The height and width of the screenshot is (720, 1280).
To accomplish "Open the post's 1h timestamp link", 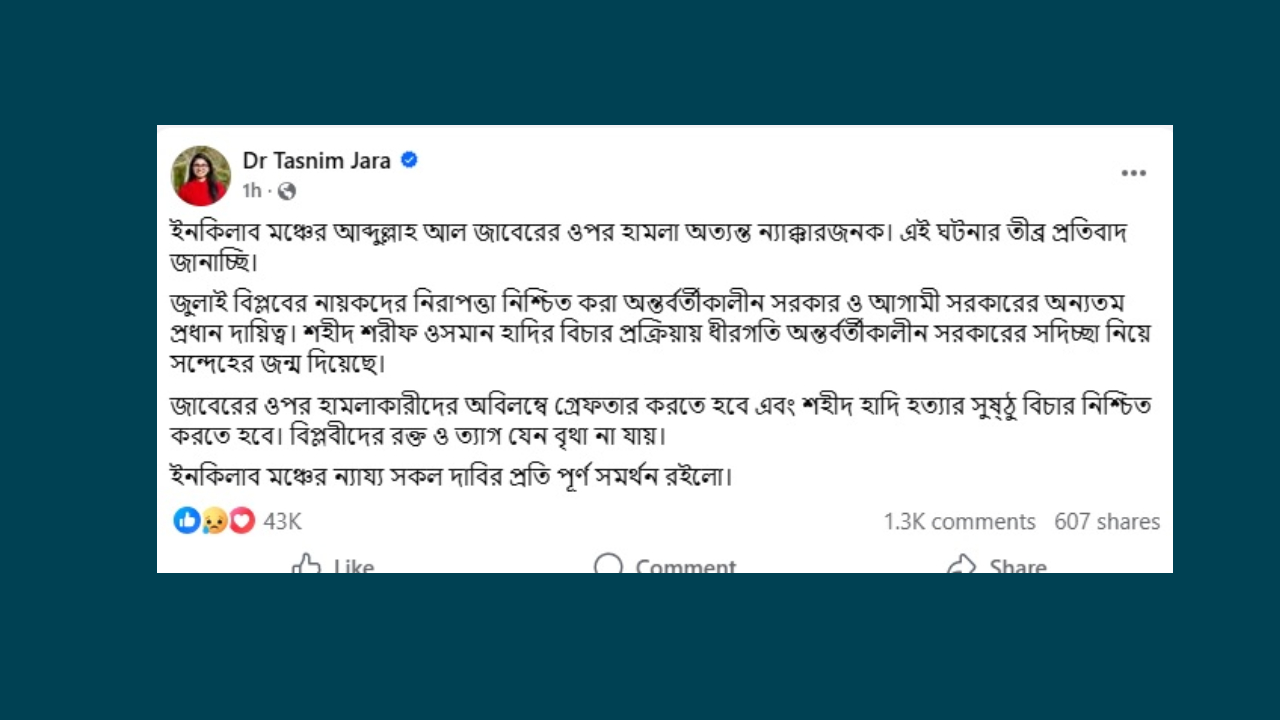I will [x=251, y=191].
